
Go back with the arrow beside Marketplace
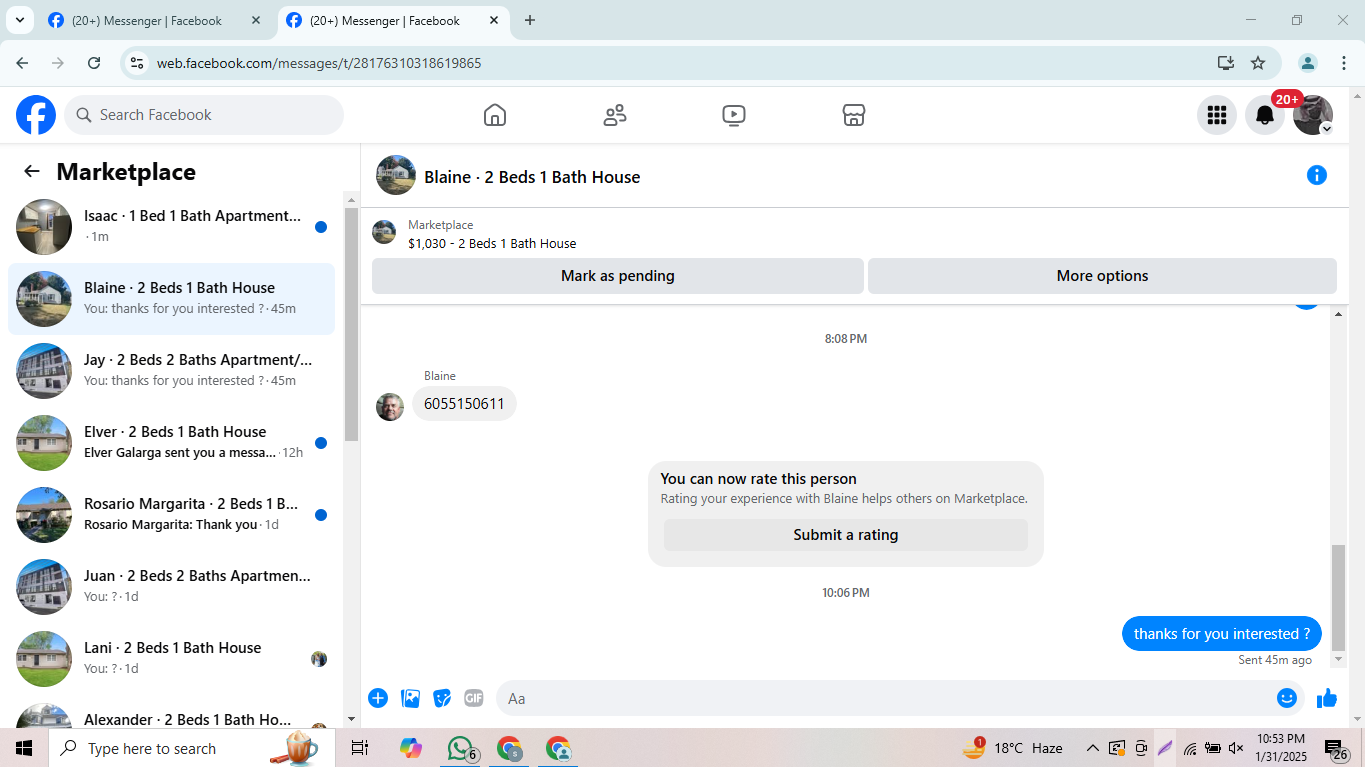point(32,172)
